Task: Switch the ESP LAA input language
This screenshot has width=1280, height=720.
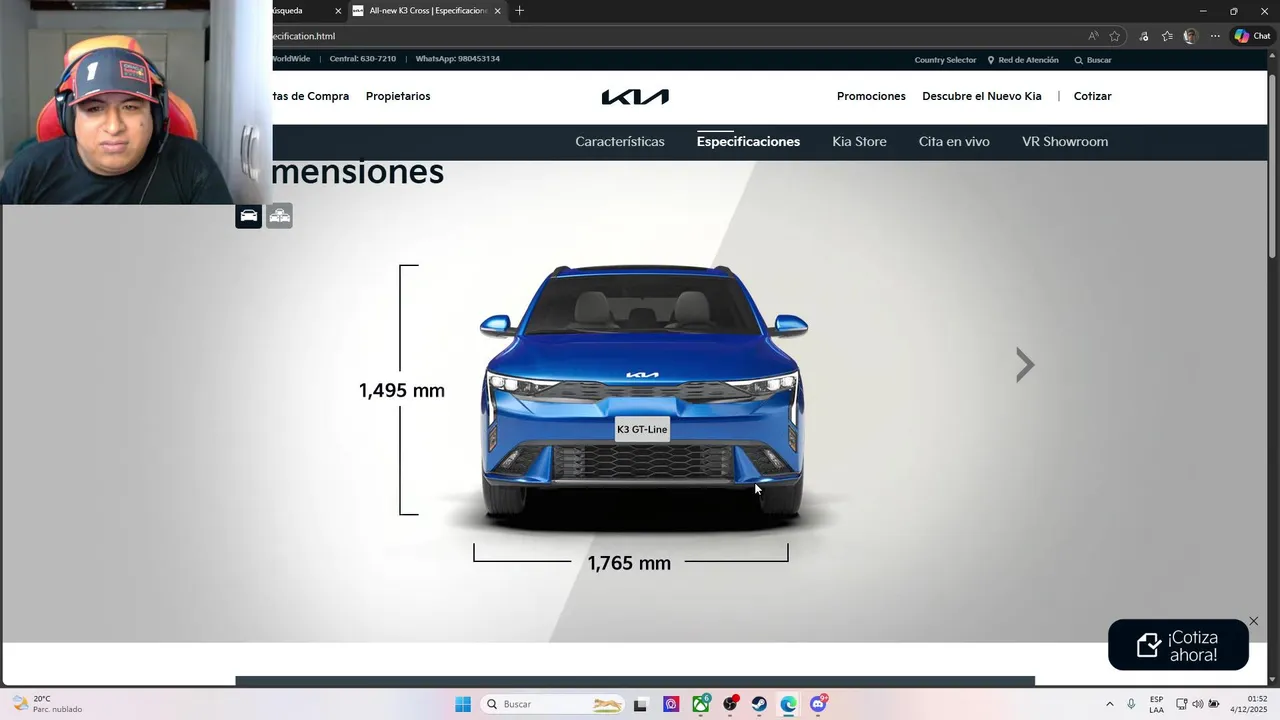Action: (x=1156, y=704)
